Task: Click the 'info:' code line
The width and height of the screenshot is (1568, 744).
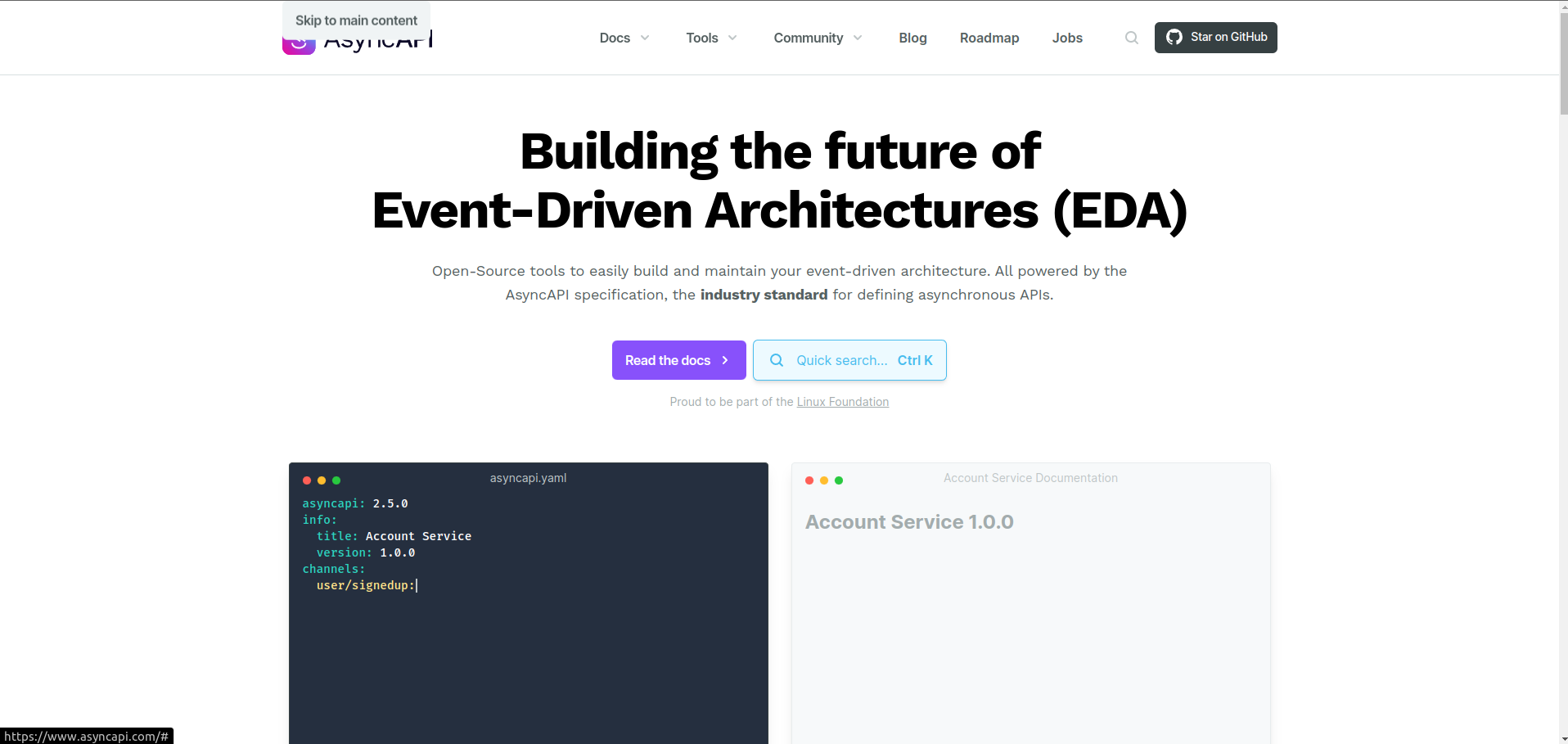Action: [320, 520]
